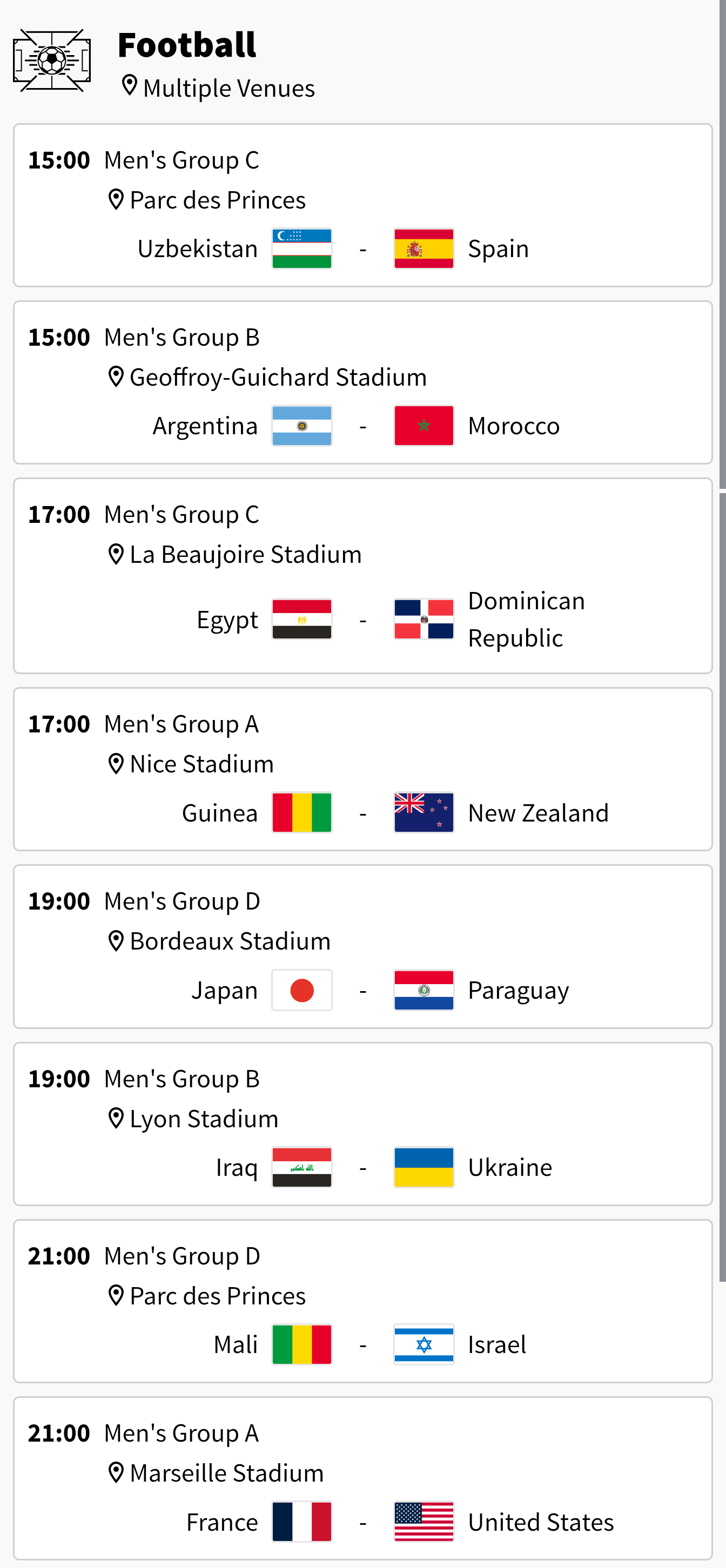
Task: Open the Football heading
Action: [187, 45]
